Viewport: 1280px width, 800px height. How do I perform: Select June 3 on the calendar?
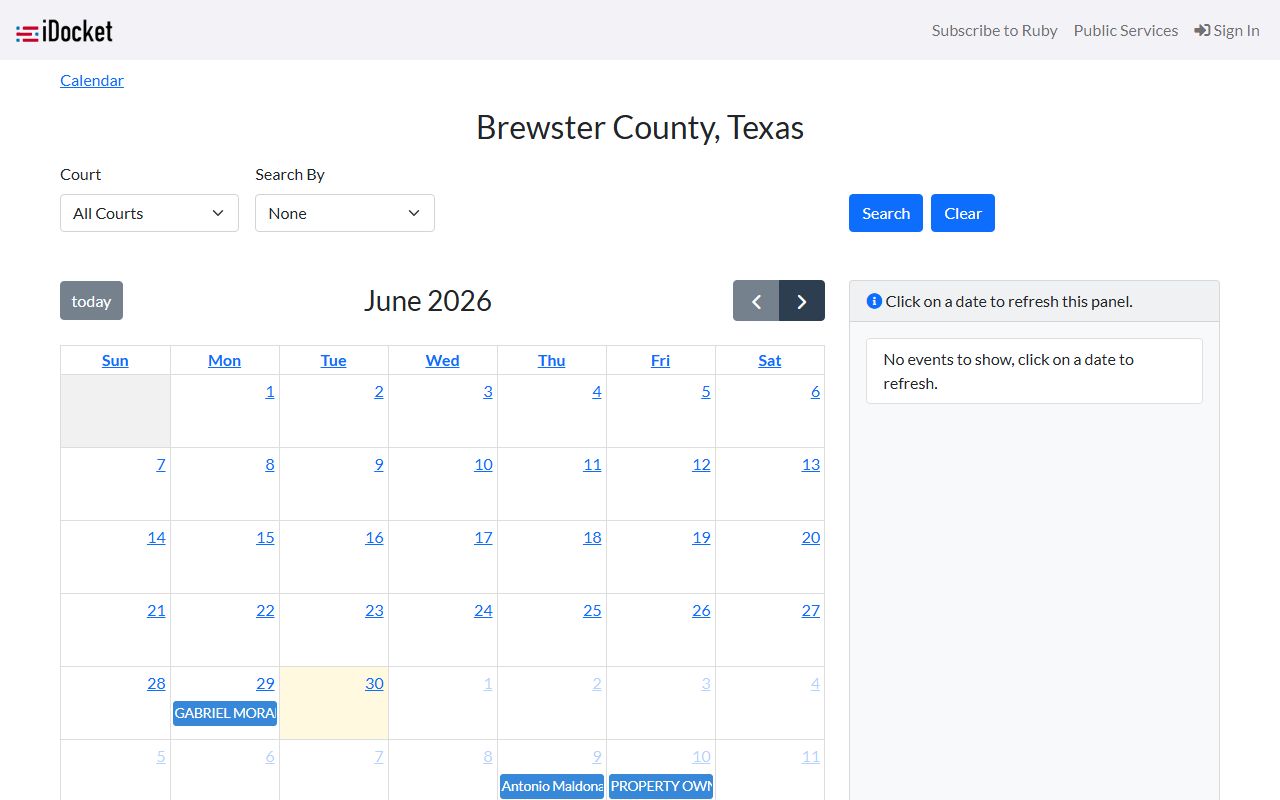point(487,391)
